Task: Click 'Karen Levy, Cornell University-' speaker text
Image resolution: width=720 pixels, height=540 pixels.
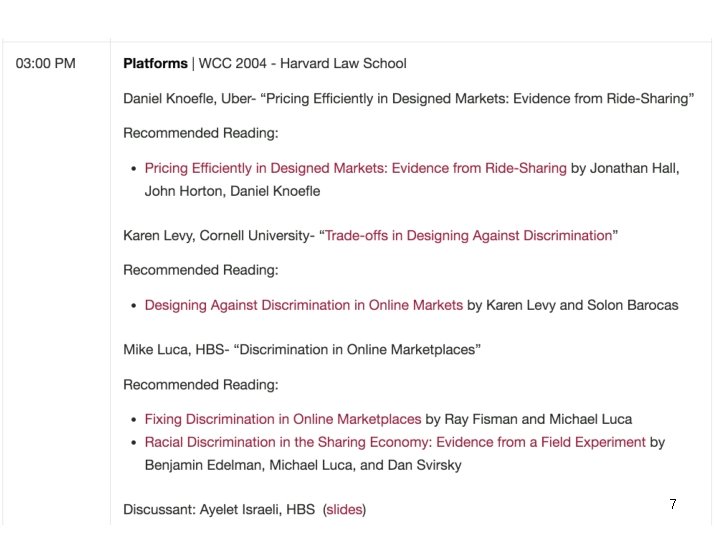Action: pyautogui.click(x=217, y=236)
